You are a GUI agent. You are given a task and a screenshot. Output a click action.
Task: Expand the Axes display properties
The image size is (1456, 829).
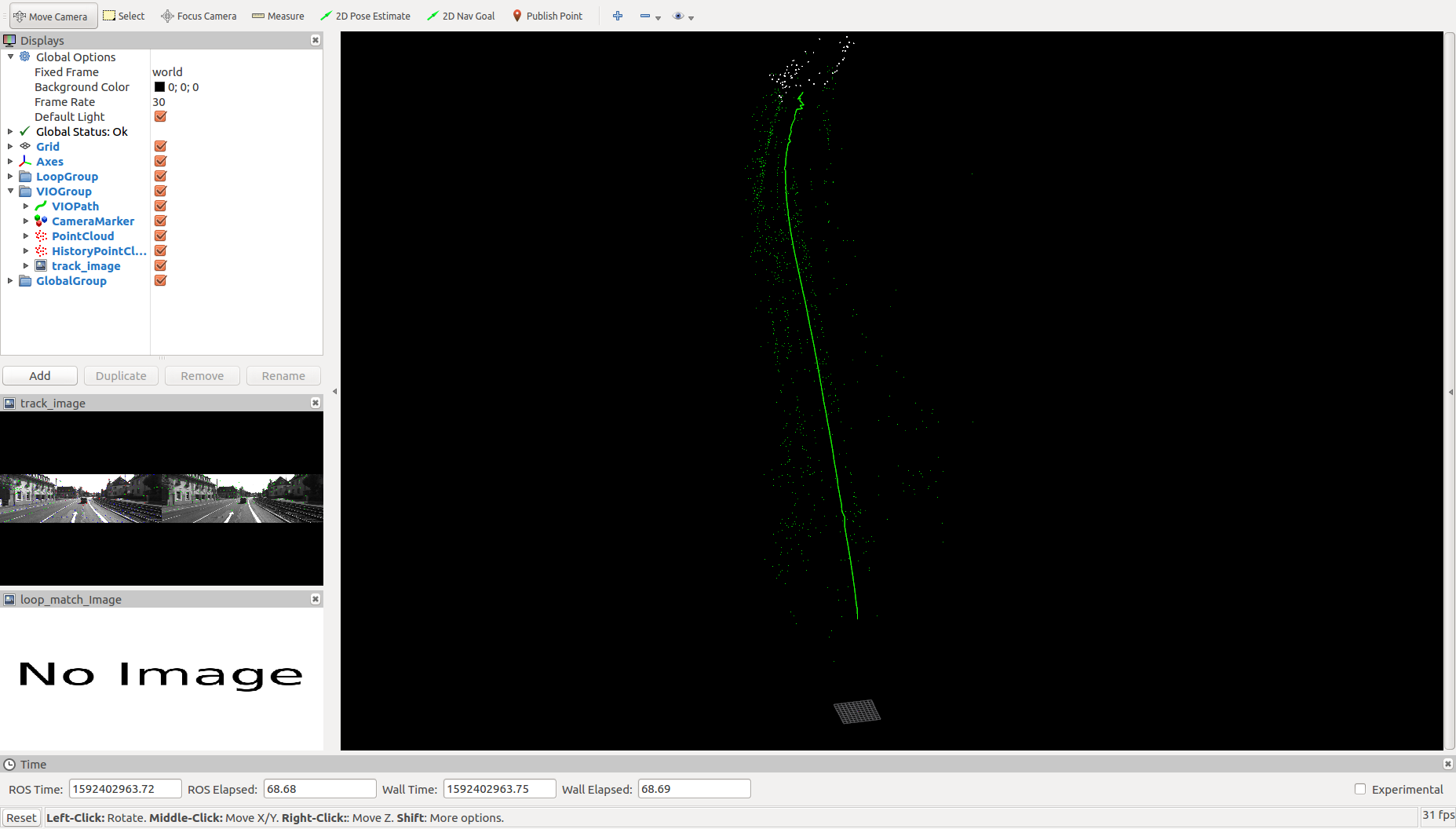click(10, 161)
